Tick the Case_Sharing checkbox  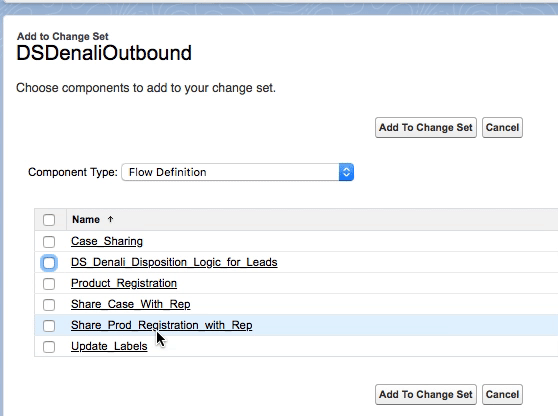(x=49, y=242)
